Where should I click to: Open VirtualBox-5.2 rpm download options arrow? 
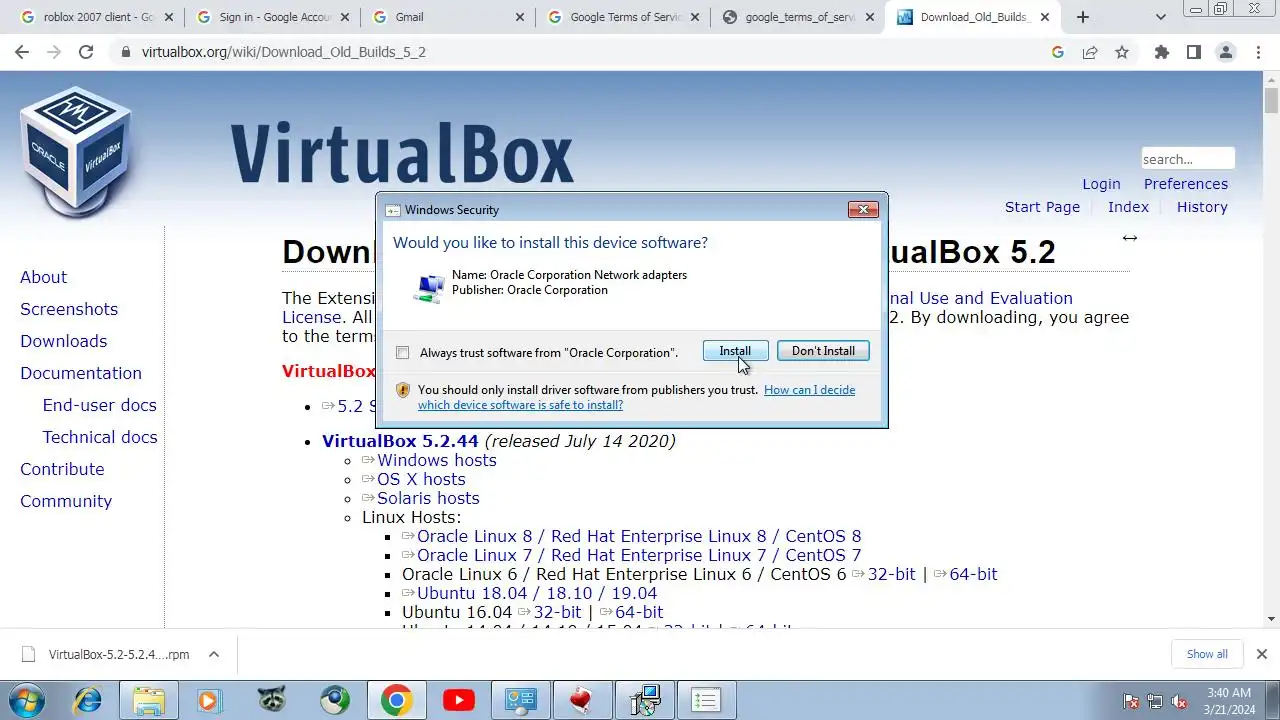pyautogui.click(x=213, y=654)
